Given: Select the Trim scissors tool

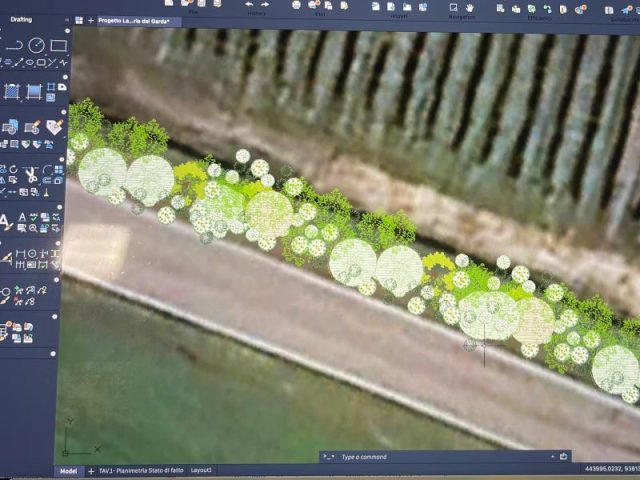Looking at the screenshot, I should tap(30, 174).
